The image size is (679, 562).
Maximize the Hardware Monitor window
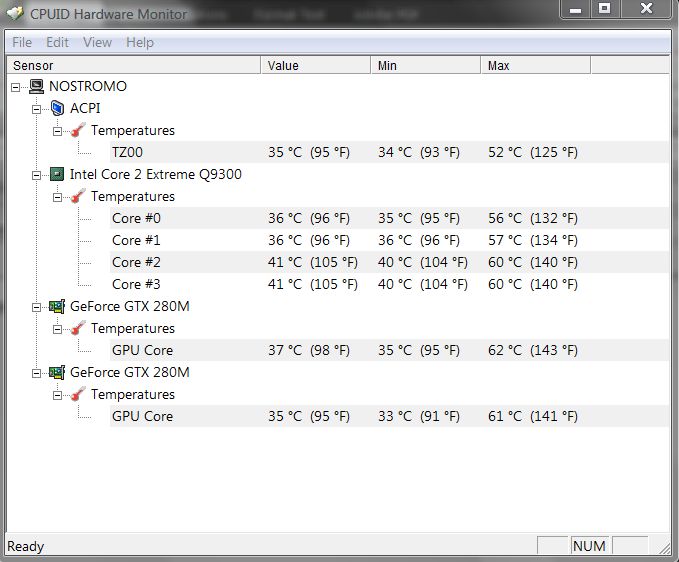point(605,10)
